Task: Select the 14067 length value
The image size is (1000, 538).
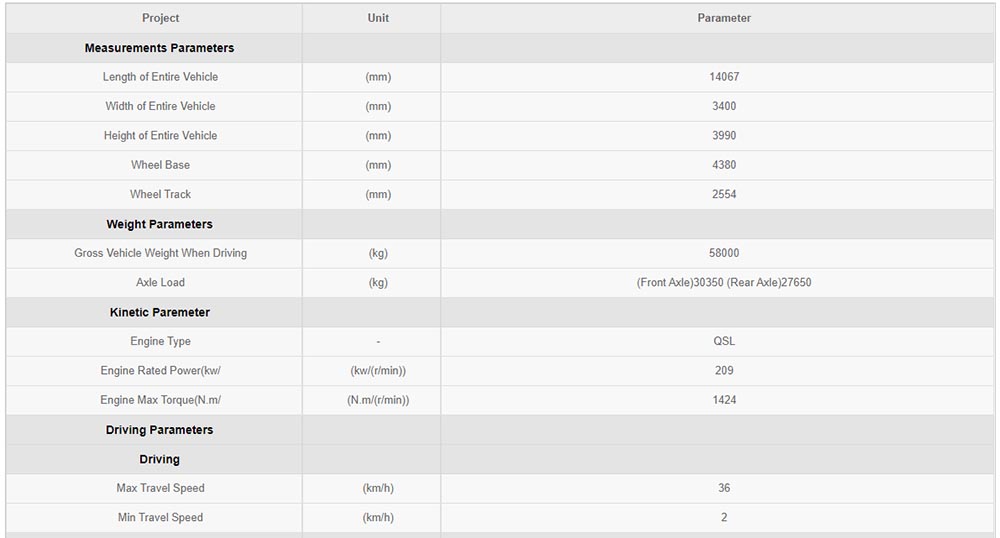Action: (724, 76)
